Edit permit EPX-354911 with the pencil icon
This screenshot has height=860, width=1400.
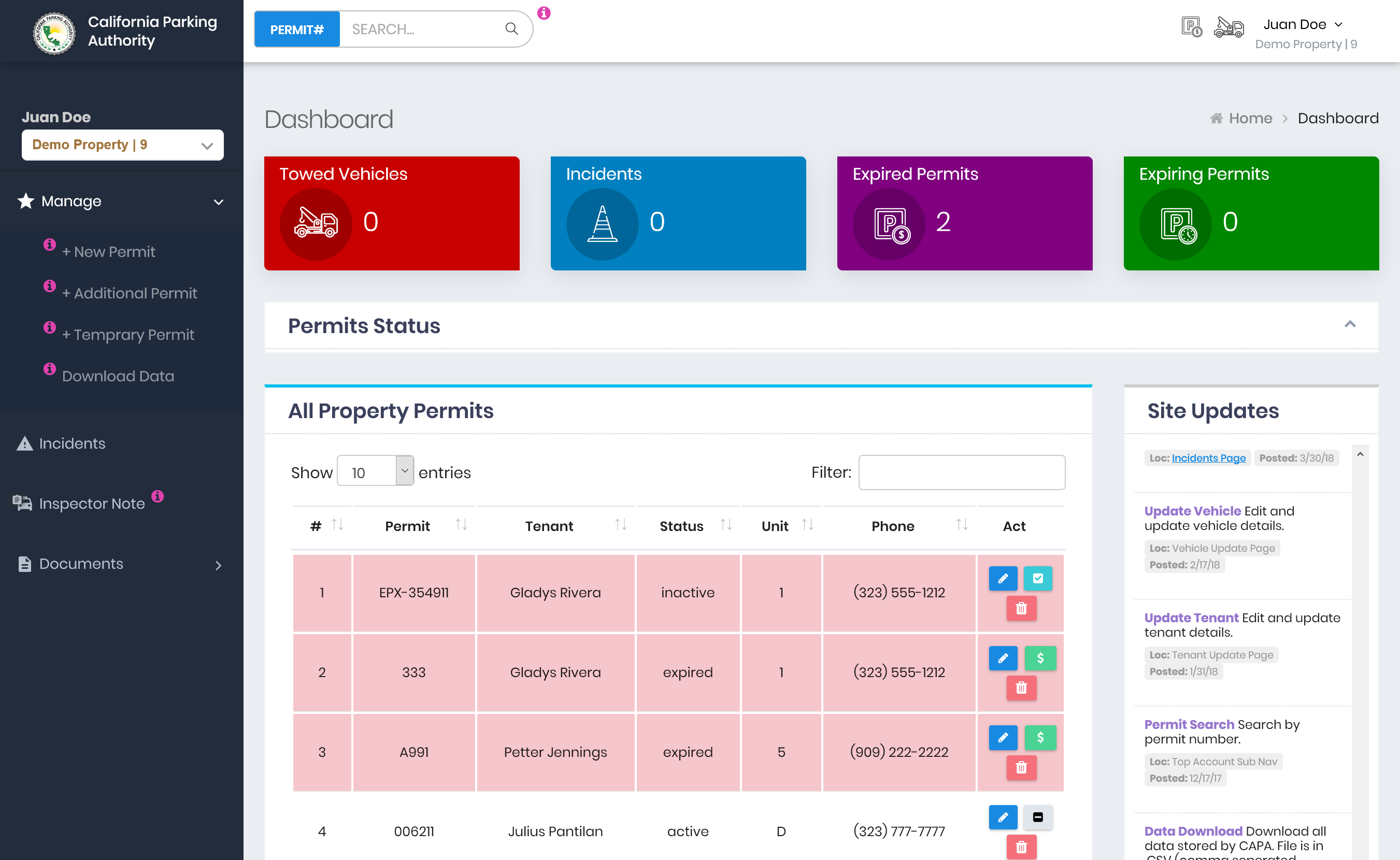(x=1003, y=579)
